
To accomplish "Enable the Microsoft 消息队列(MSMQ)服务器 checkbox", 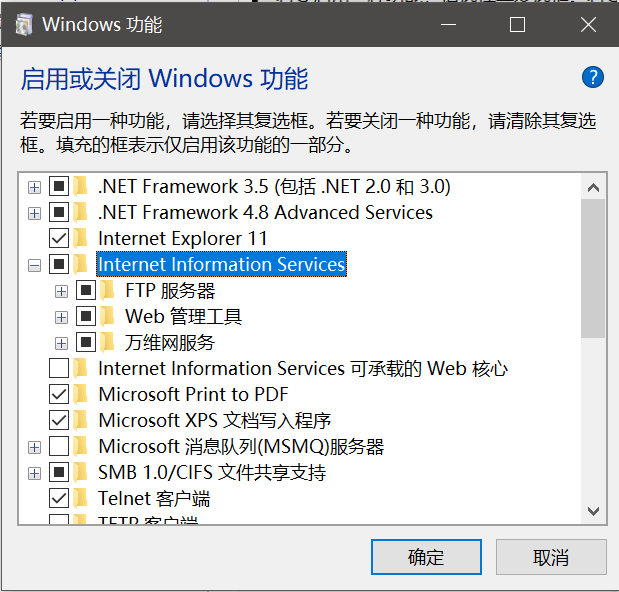I will 59,447.
